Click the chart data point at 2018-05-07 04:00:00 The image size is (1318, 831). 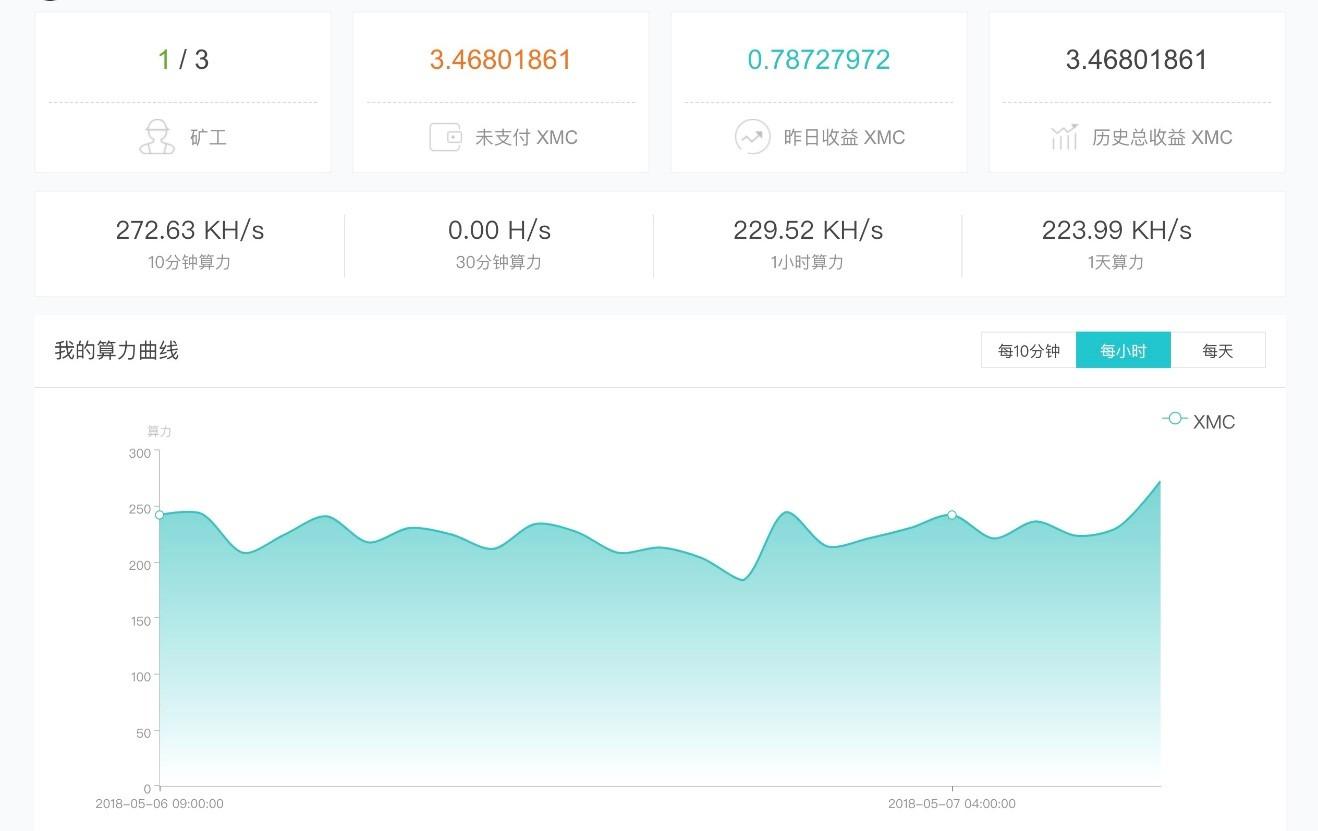click(952, 515)
